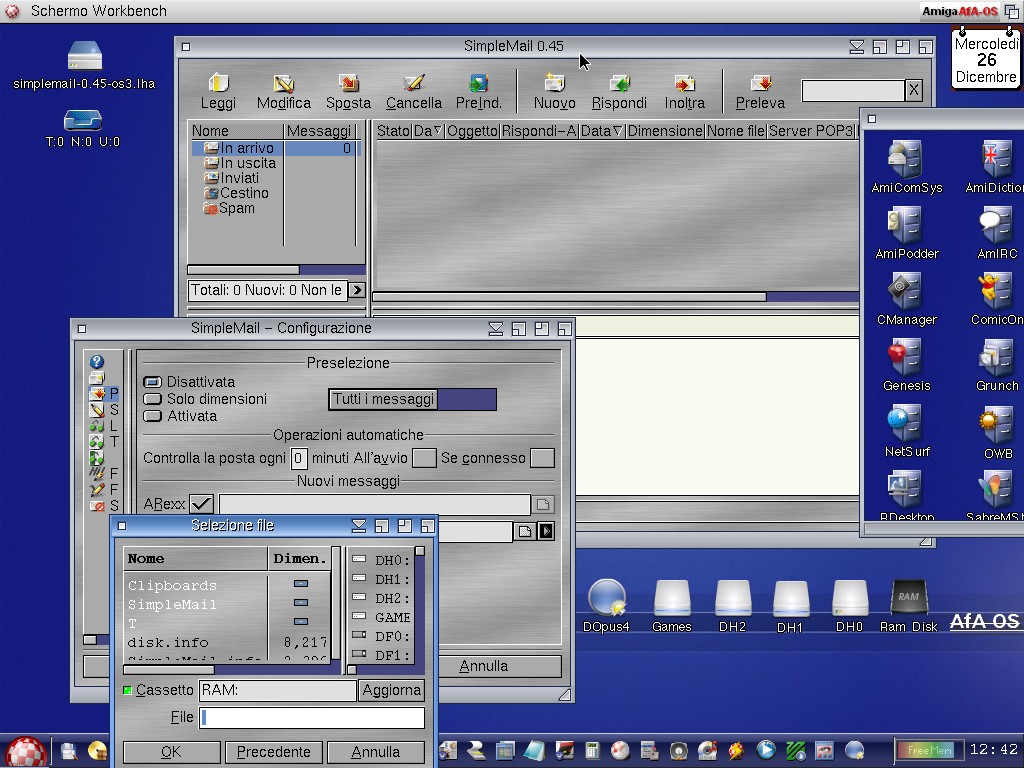Click the Sposta message icon
1024x768 pixels.
[348, 84]
